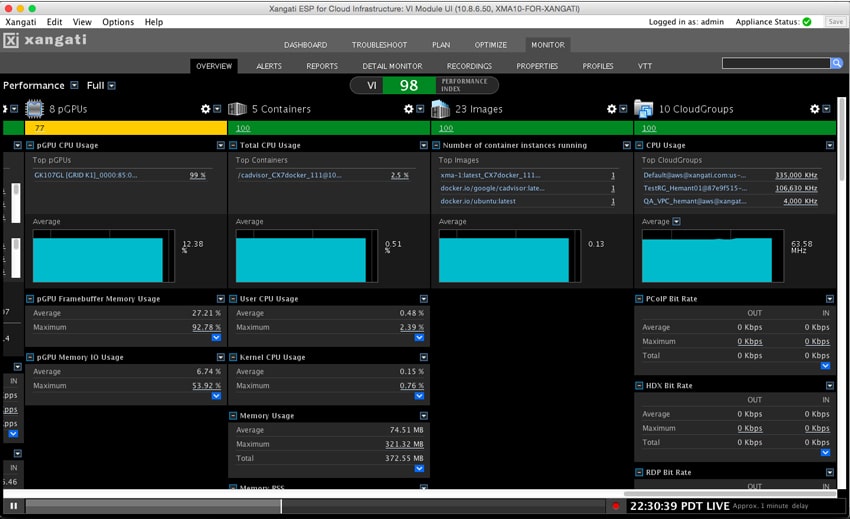
Task: Open the Total CPU Usage options dropdown
Action: 424,145
